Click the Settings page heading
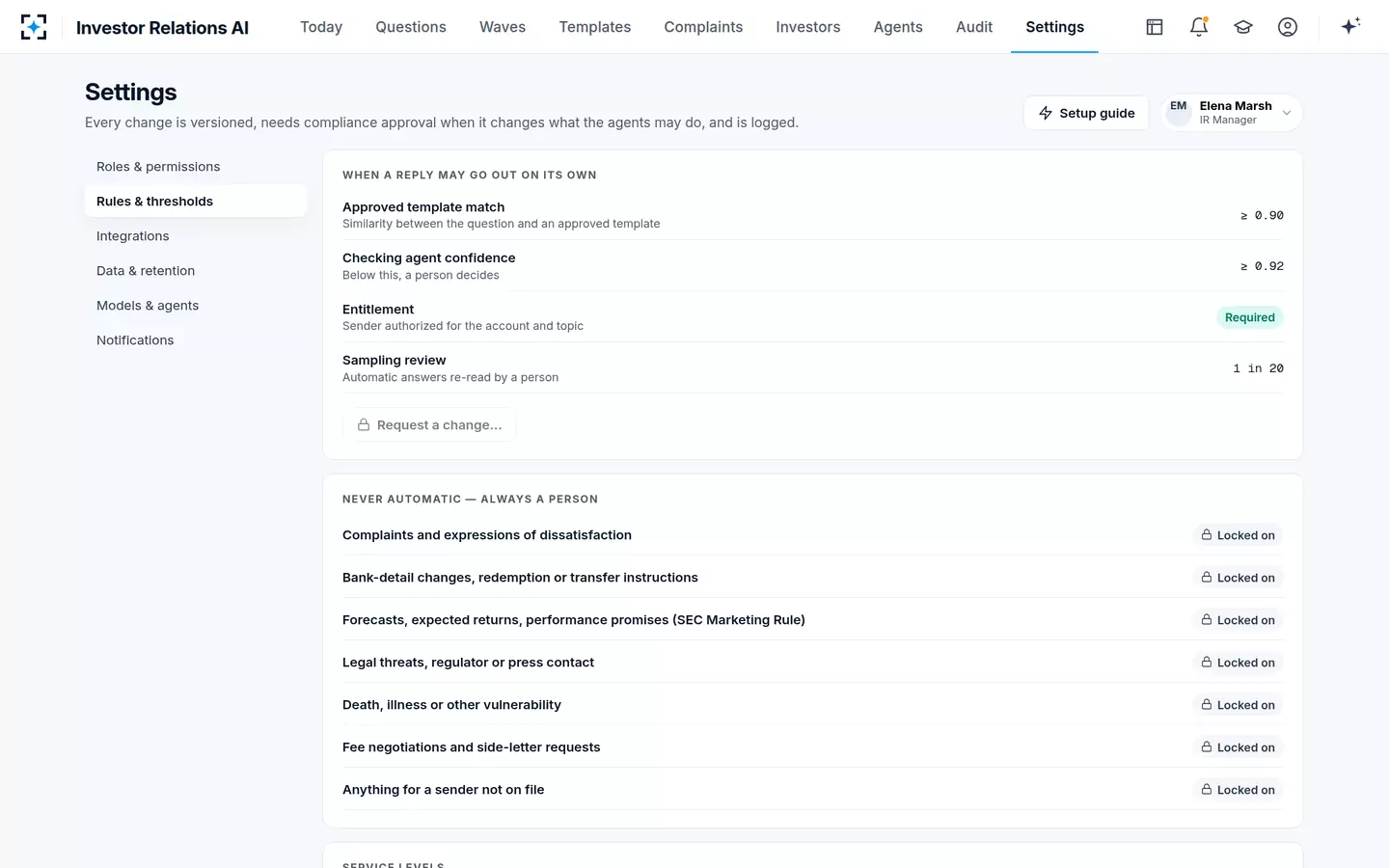The height and width of the screenshot is (868, 1389). click(131, 92)
